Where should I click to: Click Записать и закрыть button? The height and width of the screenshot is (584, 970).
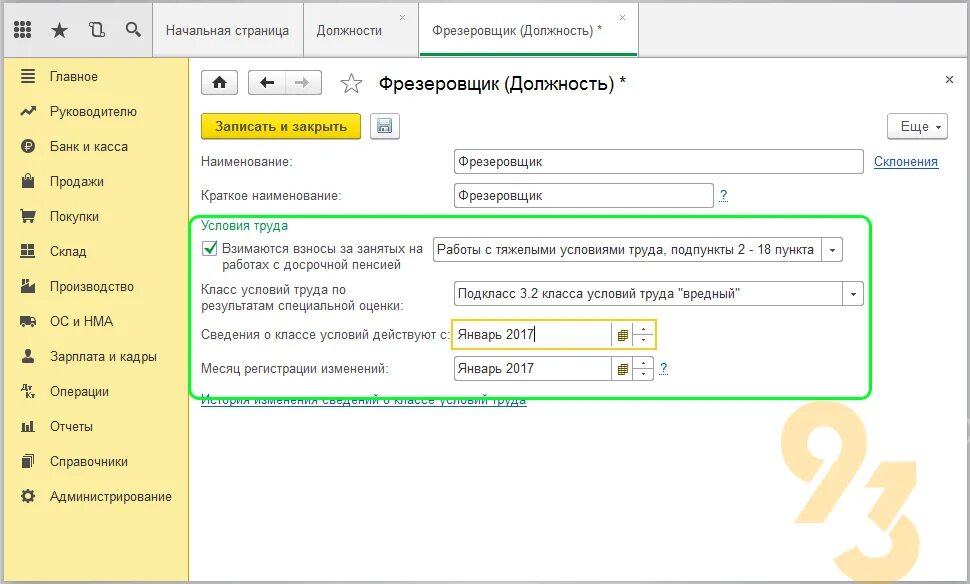[281, 126]
